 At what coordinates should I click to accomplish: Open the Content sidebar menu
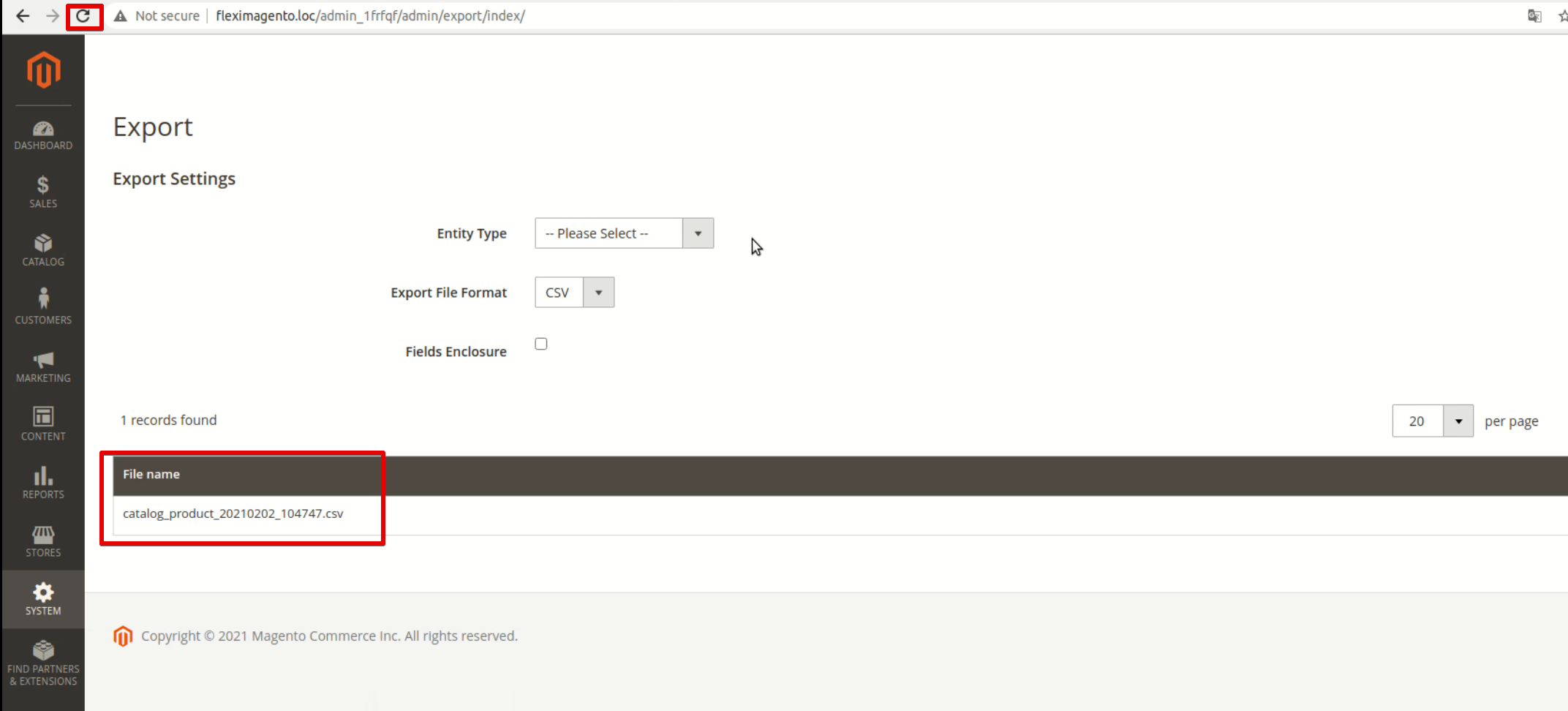click(x=43, y=424)
